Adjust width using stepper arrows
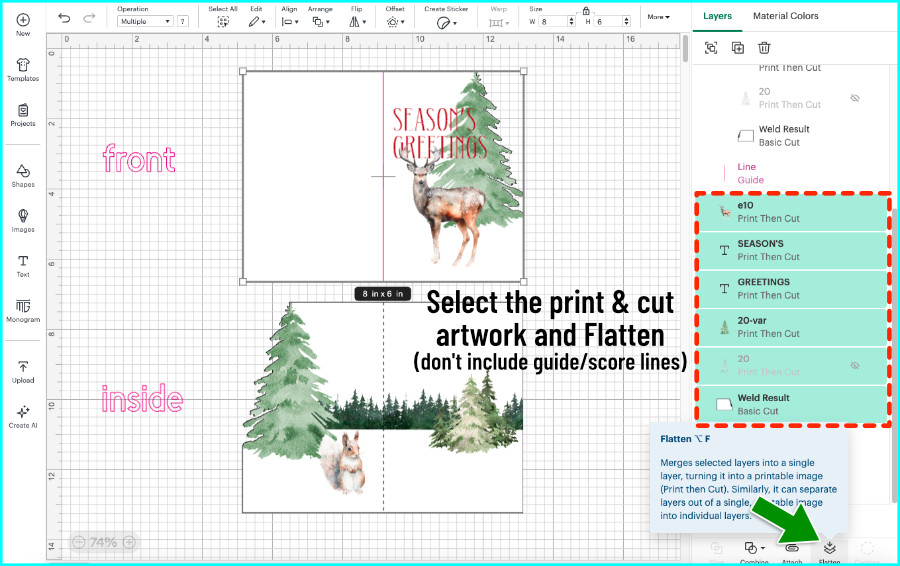Image resolution: width=900 pixels, height=566 pixels. pos(571,21)
